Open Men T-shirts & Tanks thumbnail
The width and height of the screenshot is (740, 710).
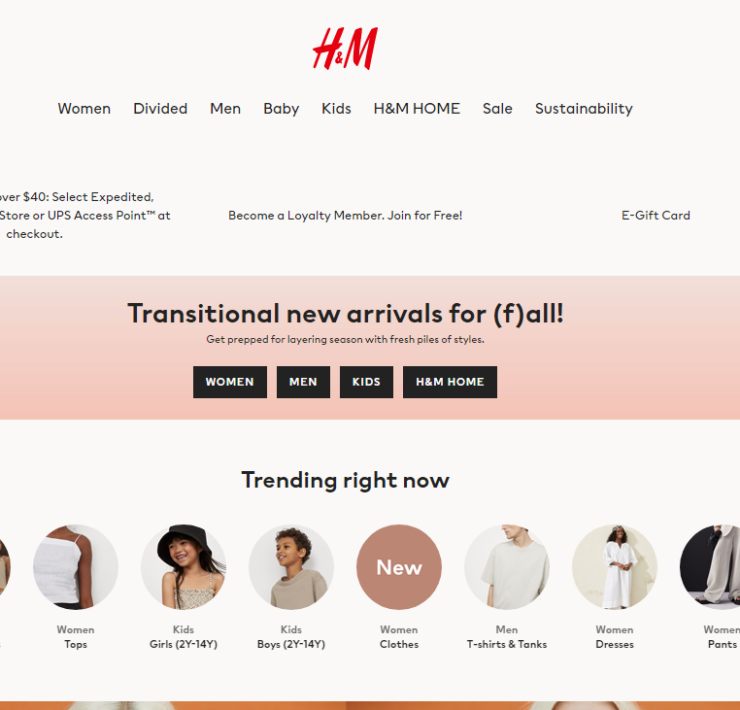click(507, 567)
